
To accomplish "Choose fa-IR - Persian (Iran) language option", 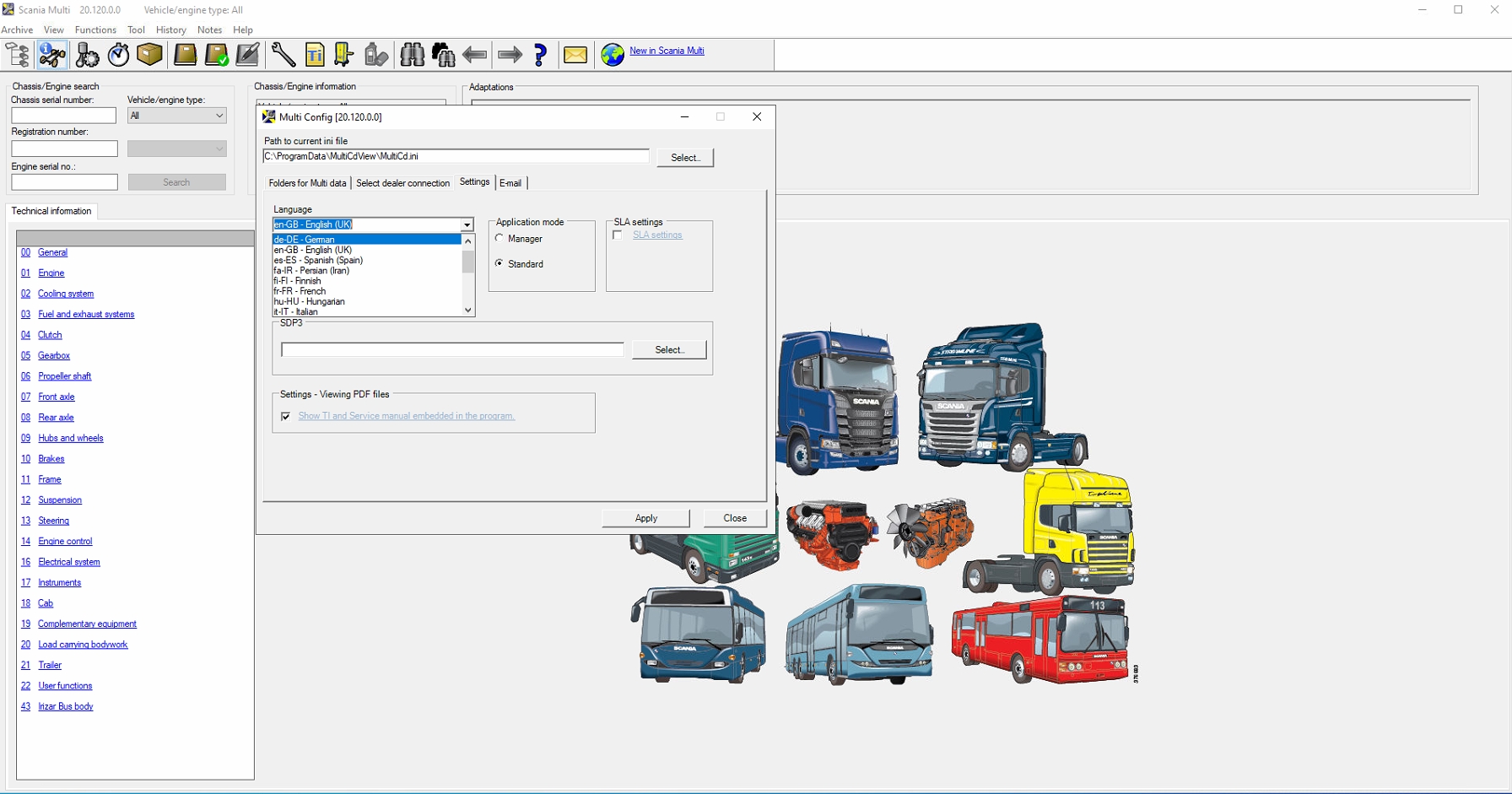I will pos(367,271).
